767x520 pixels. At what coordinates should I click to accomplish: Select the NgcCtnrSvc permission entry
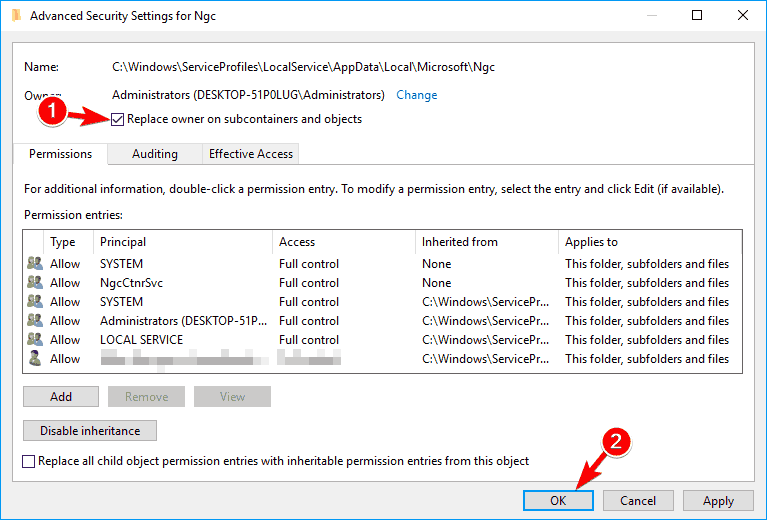click(383, 282)
